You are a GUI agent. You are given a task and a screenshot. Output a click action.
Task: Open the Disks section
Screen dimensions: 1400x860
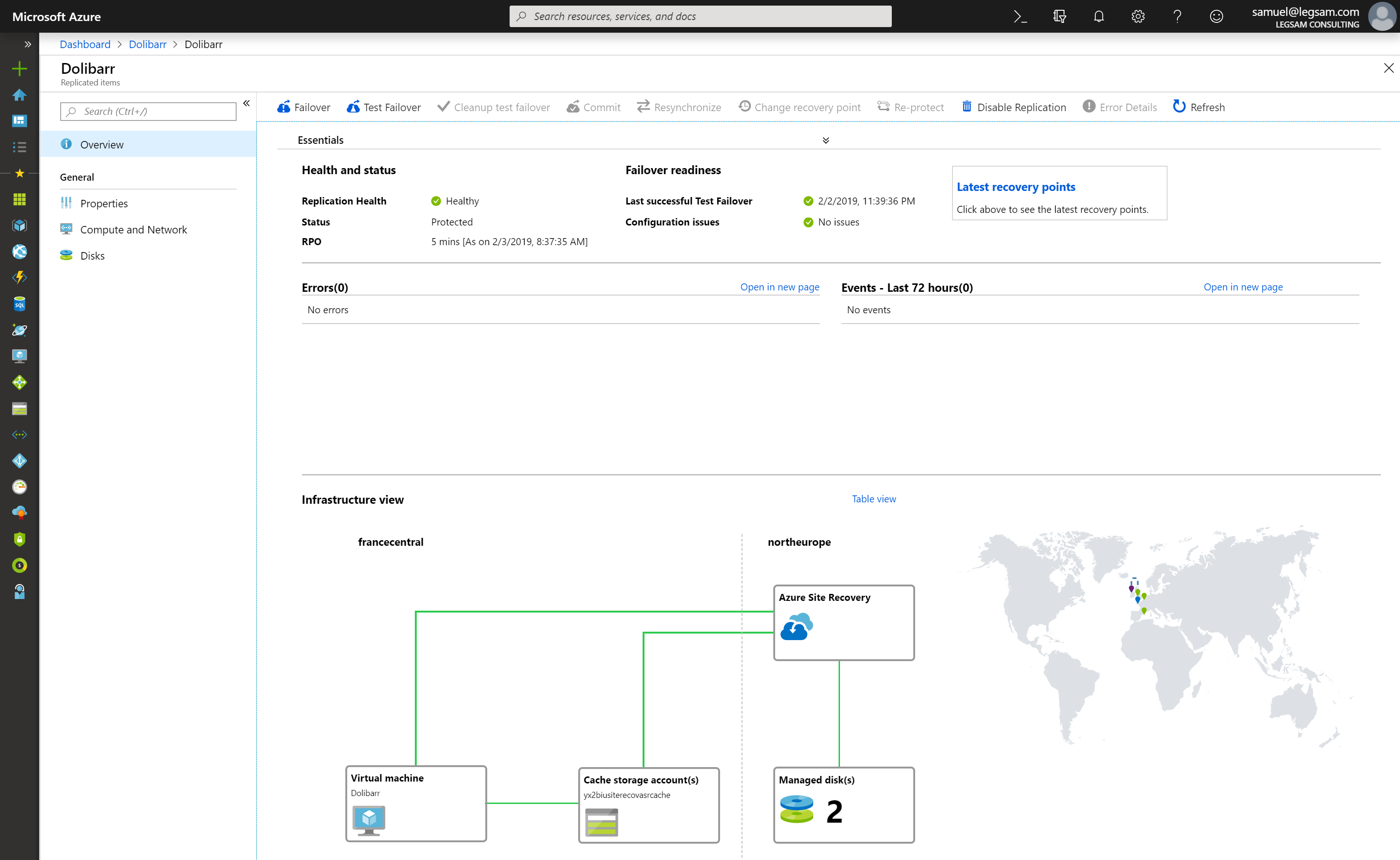[x=92, y=255]
